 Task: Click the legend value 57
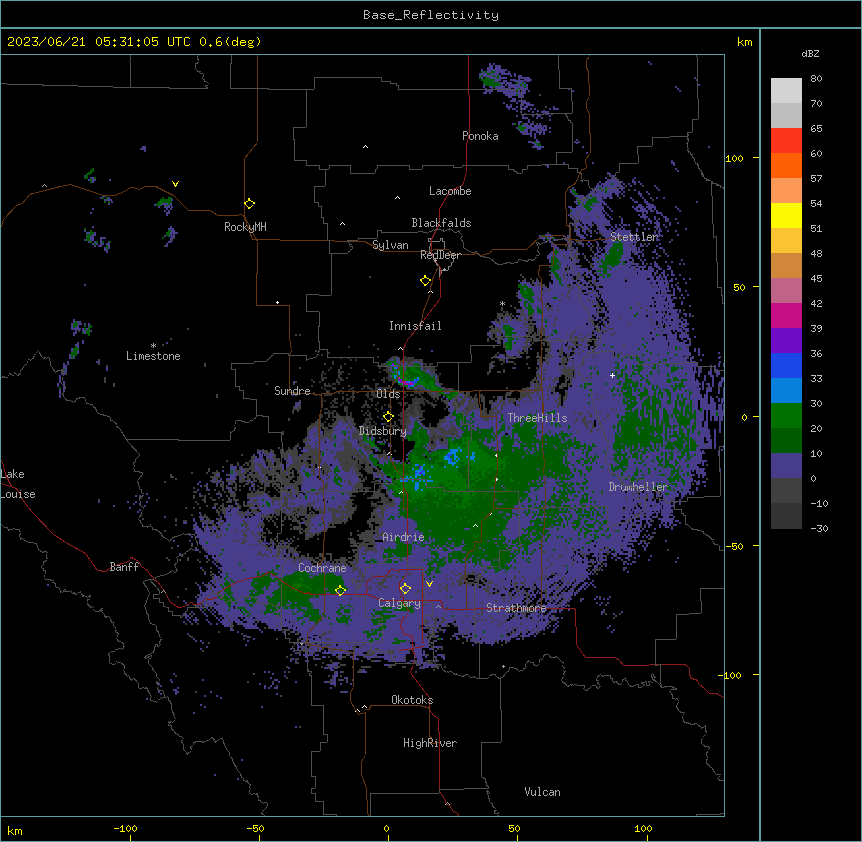[x=816, y=178]
